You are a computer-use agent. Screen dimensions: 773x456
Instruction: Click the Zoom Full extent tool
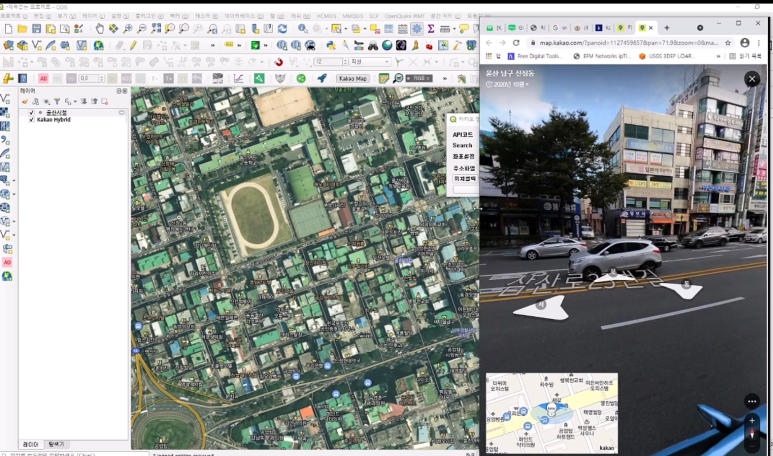(156, 29)
